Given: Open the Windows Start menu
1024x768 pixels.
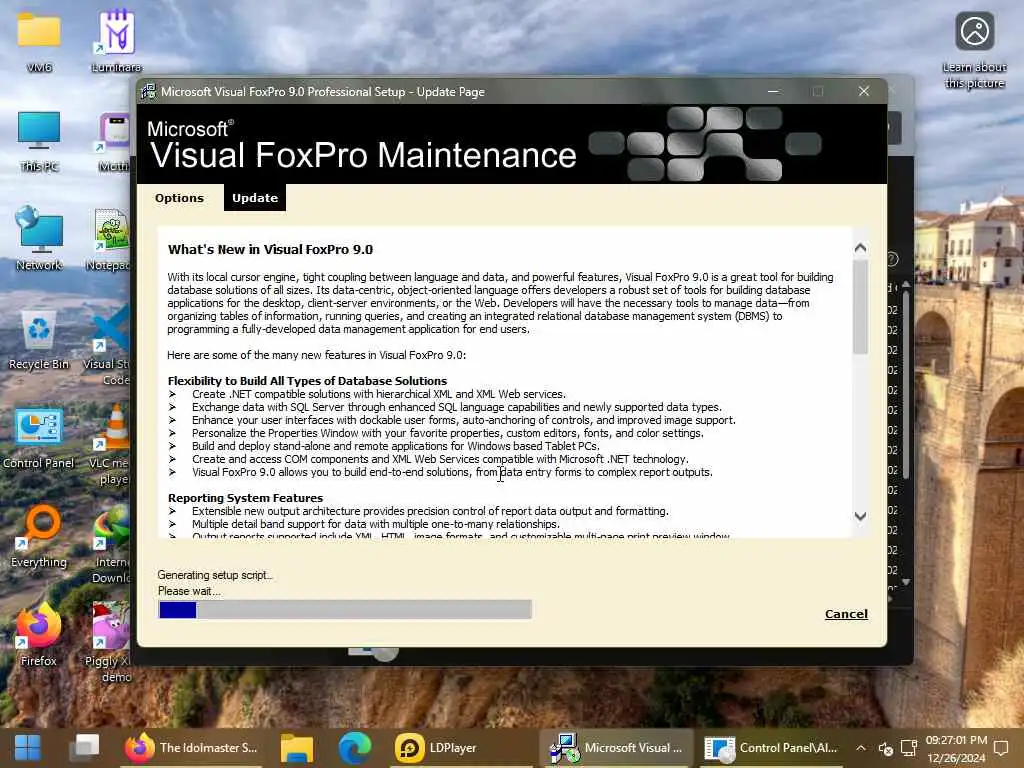Looking at the screenshot, I should pos(27,748).
